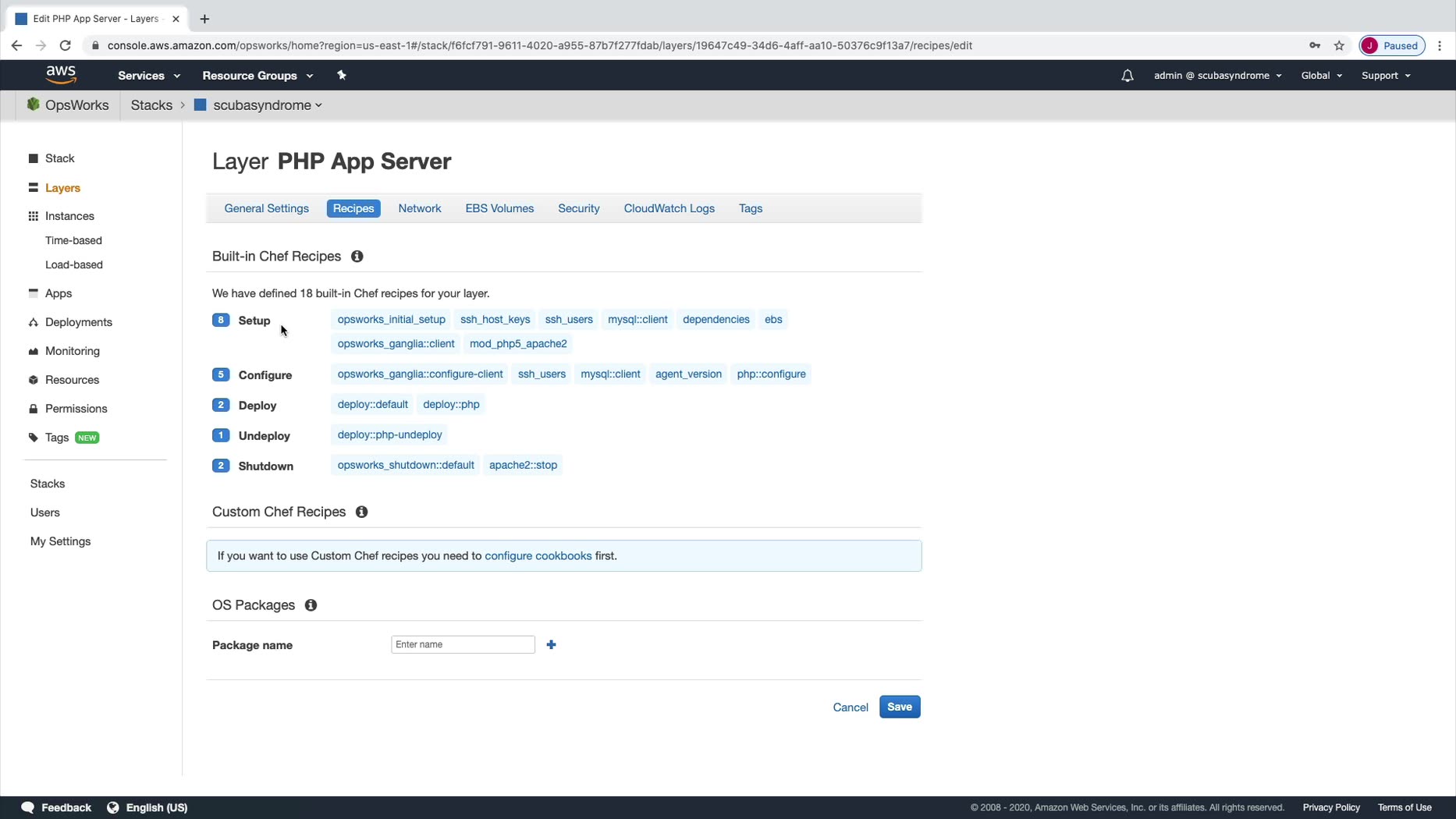Viewport: 1456px width, 819px height.
Task: Switch to the Network tab
Action: (420, 208)
